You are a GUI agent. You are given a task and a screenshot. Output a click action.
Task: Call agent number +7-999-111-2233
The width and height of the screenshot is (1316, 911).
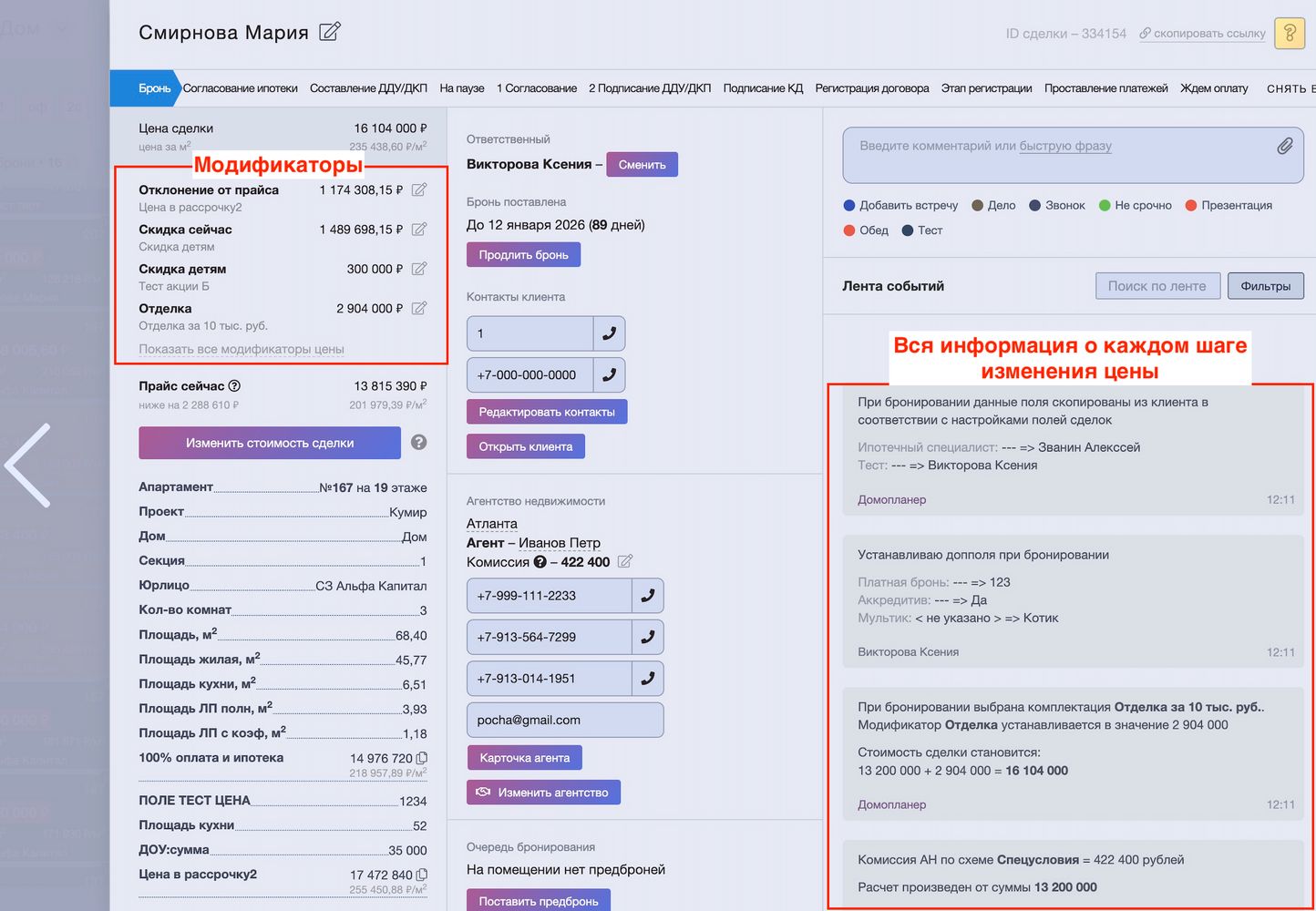click(647, 596)
